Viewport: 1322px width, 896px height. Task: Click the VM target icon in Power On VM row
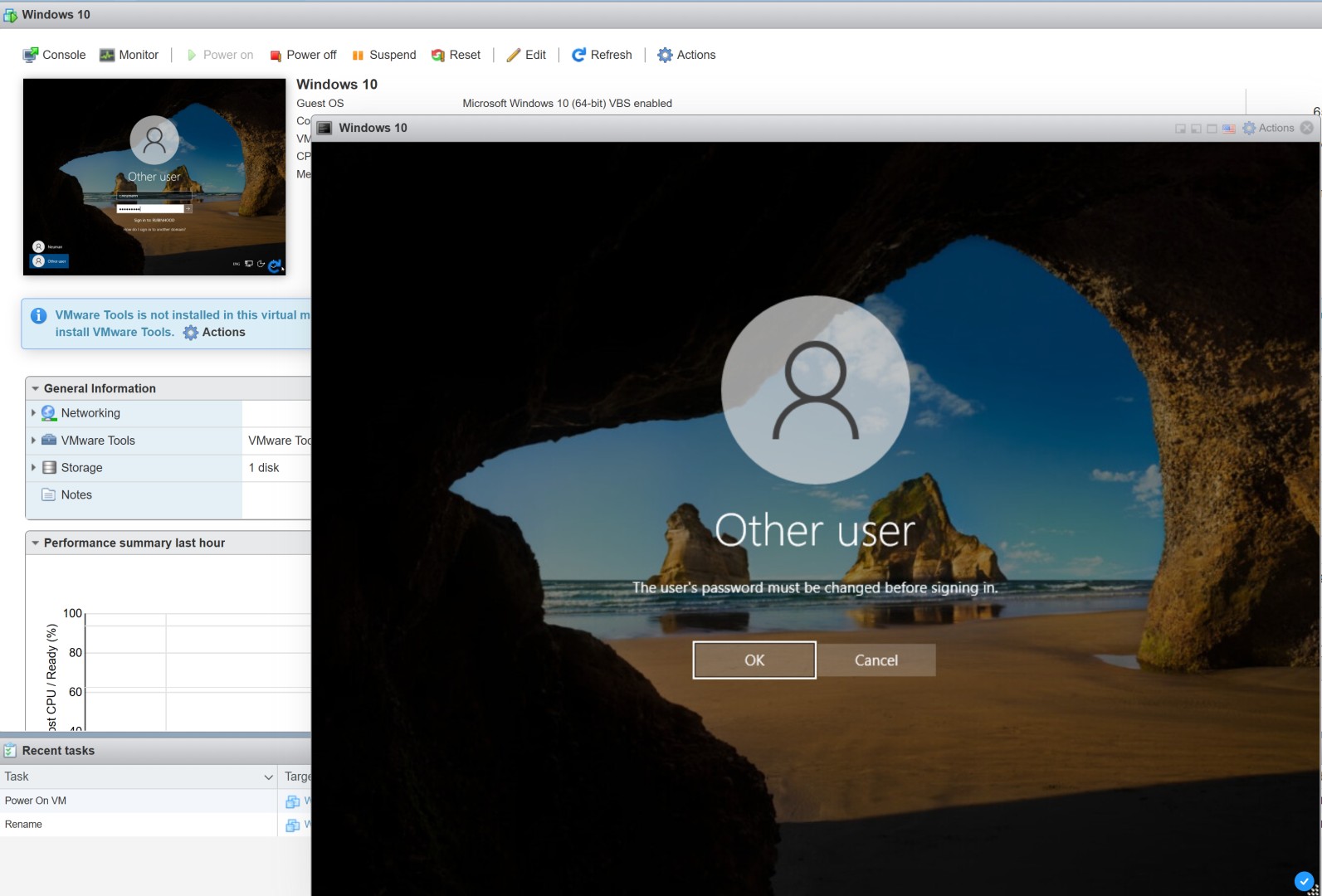pyautogui.click(x=292, y=801)
